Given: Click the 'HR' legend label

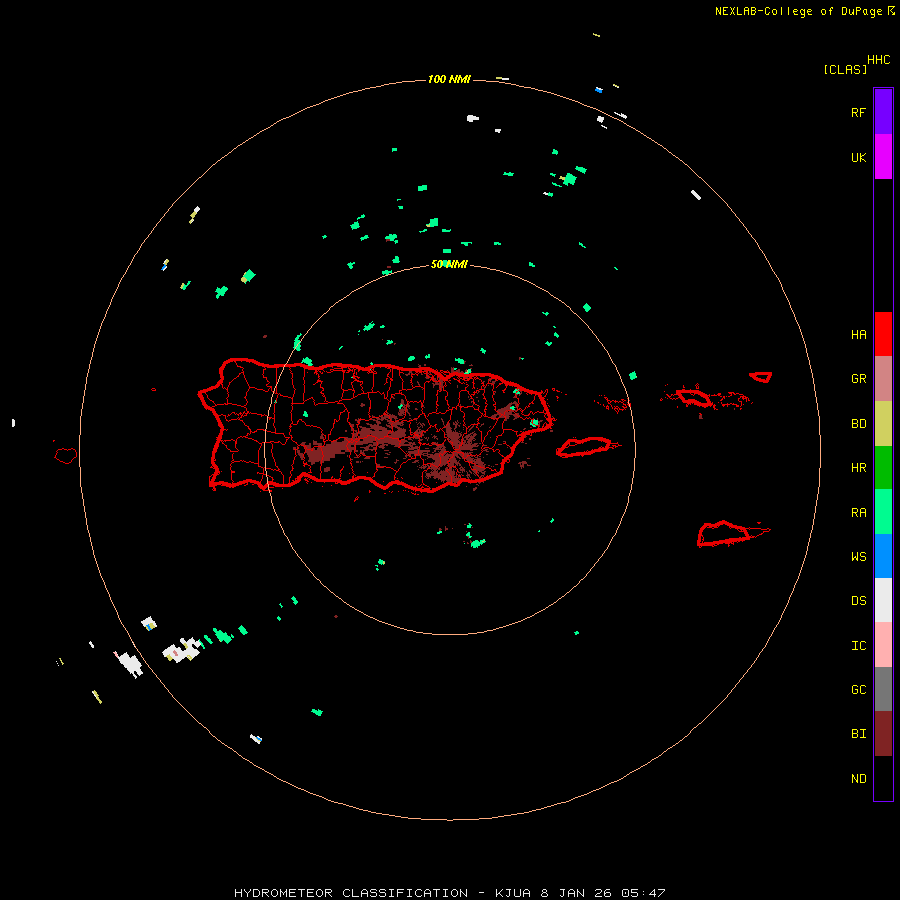Looking at the screenshot, I should [x=858, y=468].
